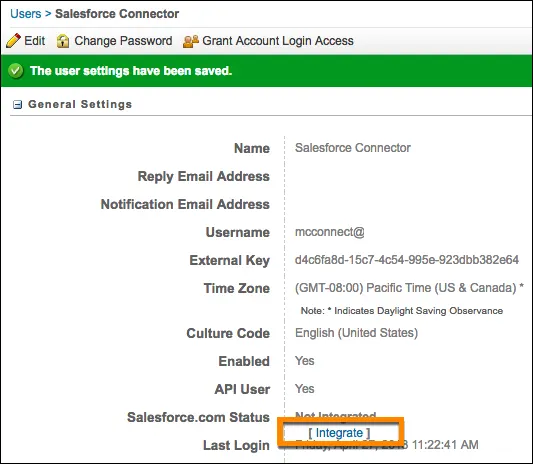This screenshot has height=464, width=533.
Task: Click the Integrate link
Action: [339, 433]
